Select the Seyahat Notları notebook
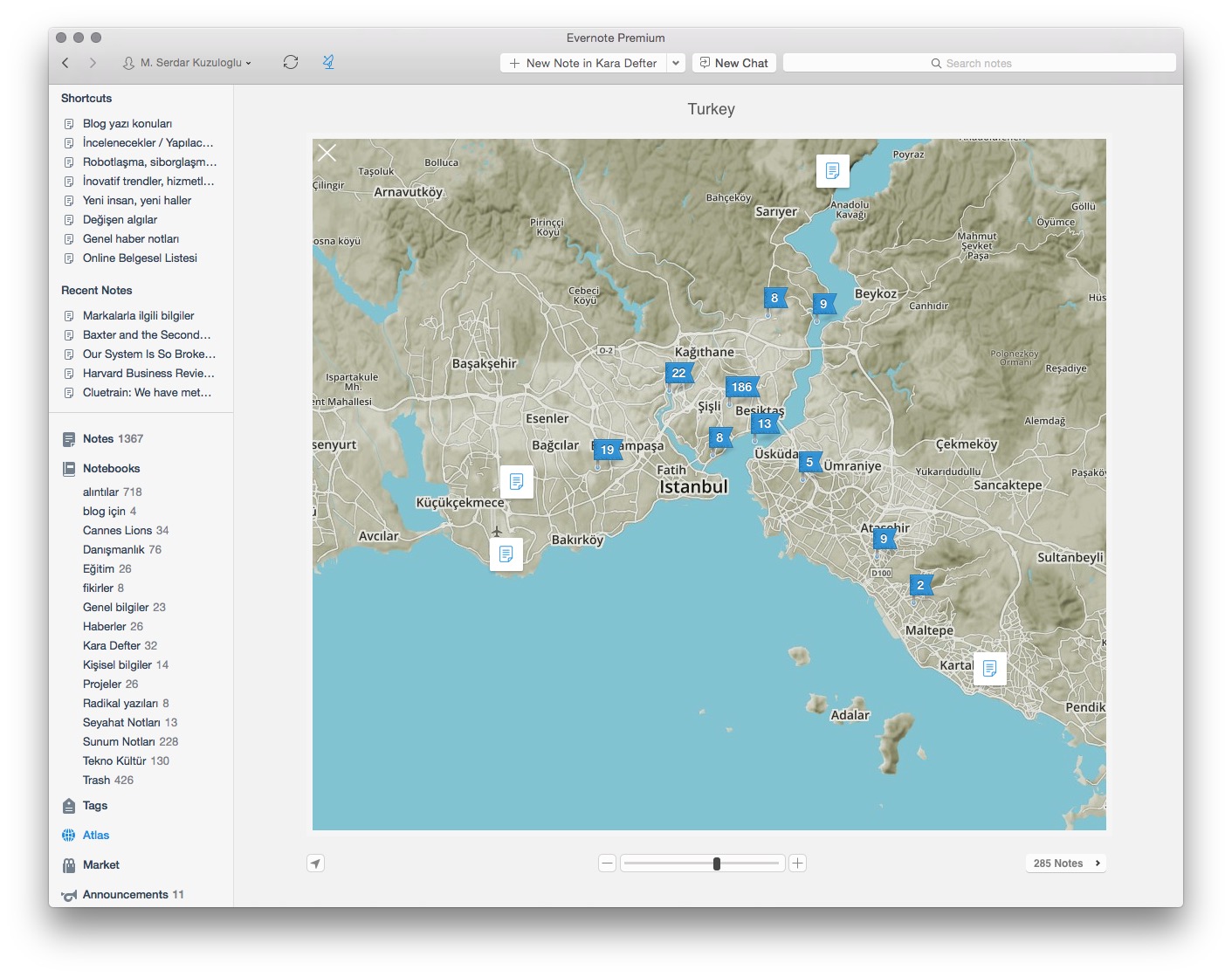This screenshot has height=977, width=1232. [x=130, y=723]
